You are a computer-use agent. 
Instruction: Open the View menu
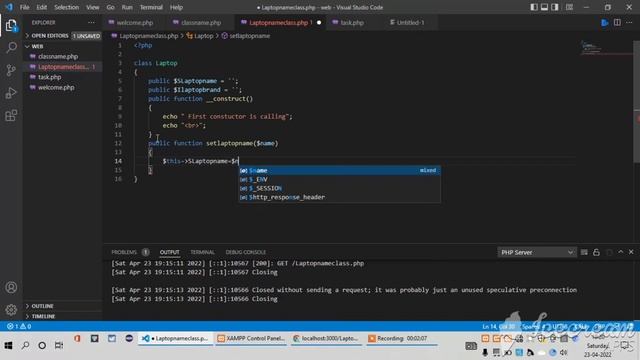click(x=93, y=7)
